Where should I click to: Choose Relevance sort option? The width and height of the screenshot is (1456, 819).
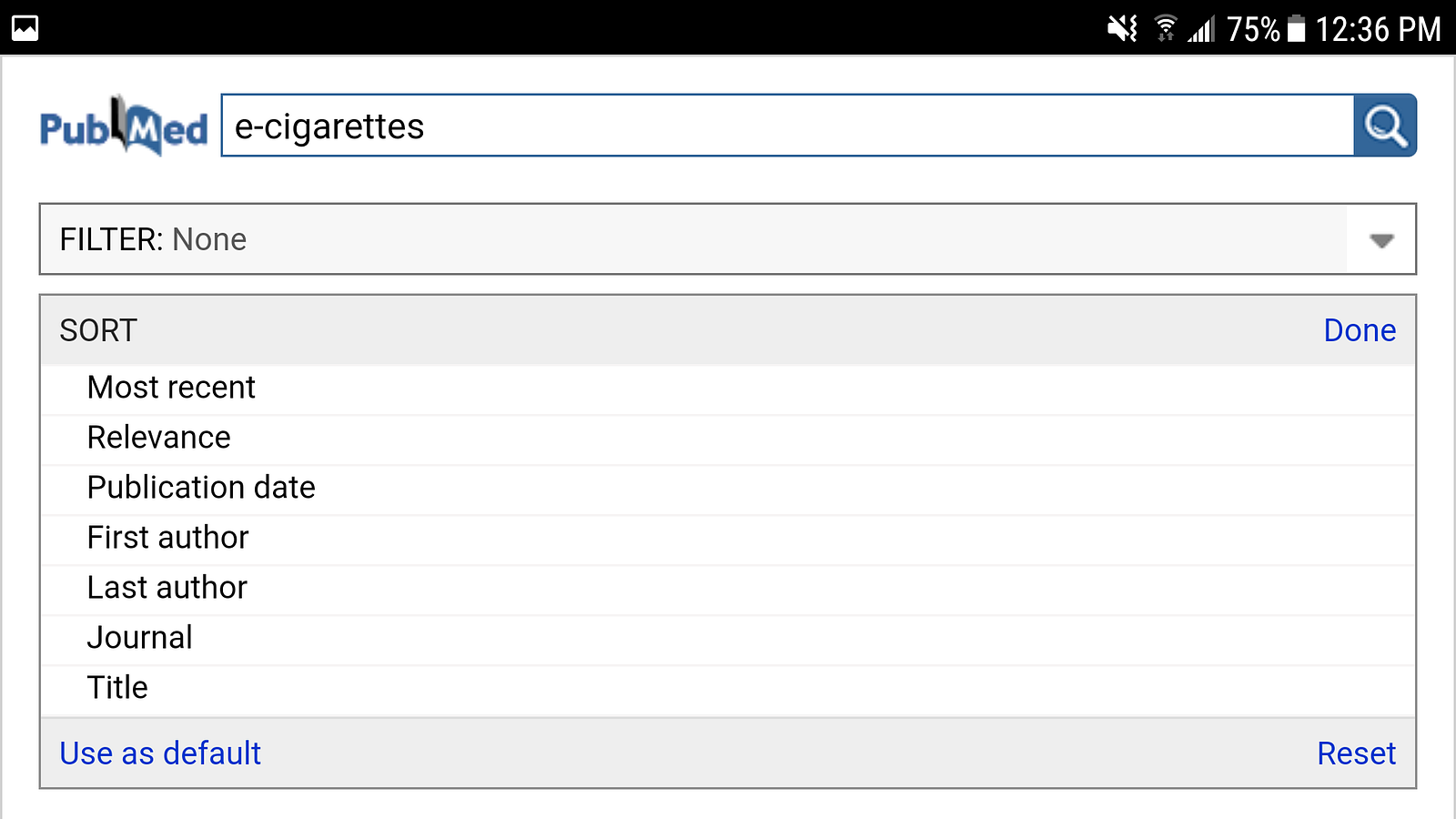pos(159,438)
